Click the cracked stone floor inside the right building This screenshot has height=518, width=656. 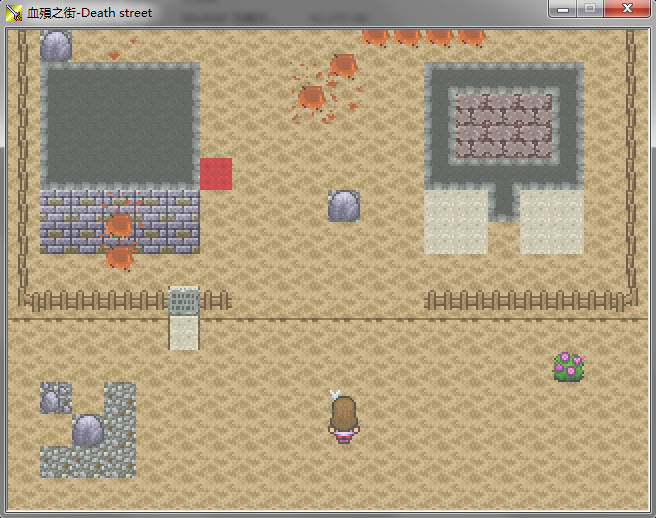pyautogui.click(x=504, y=126)
